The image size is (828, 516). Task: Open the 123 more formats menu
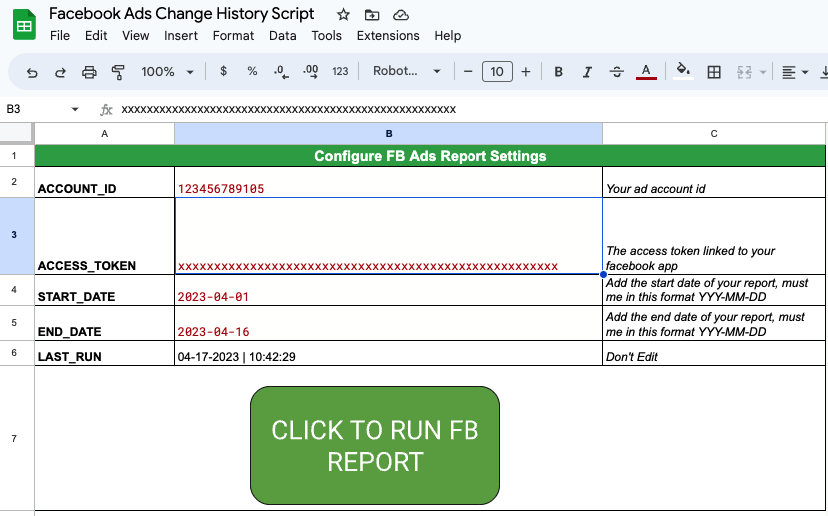tap(340, 71)
